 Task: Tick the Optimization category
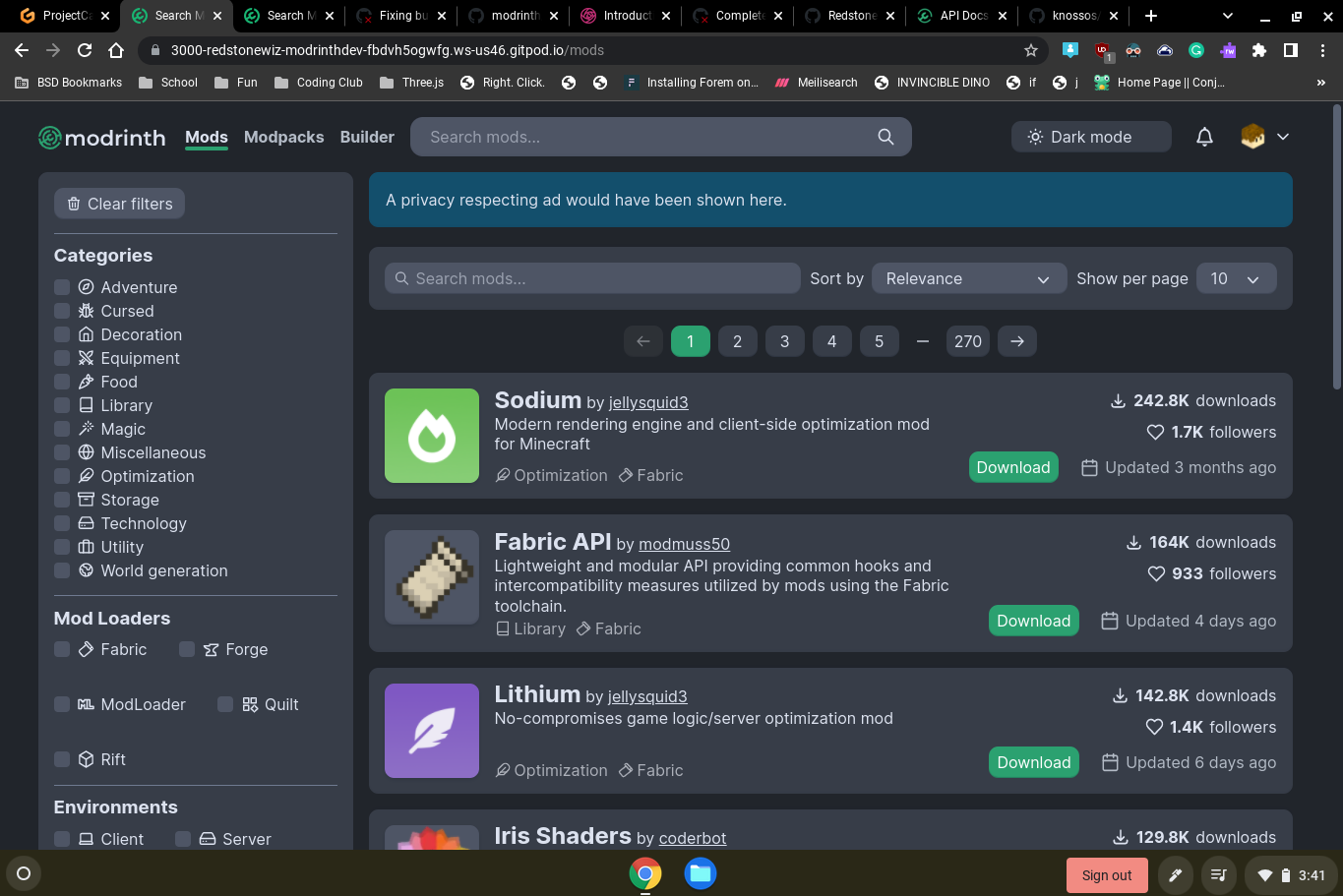pyautogui.click(x=62, y=476)
